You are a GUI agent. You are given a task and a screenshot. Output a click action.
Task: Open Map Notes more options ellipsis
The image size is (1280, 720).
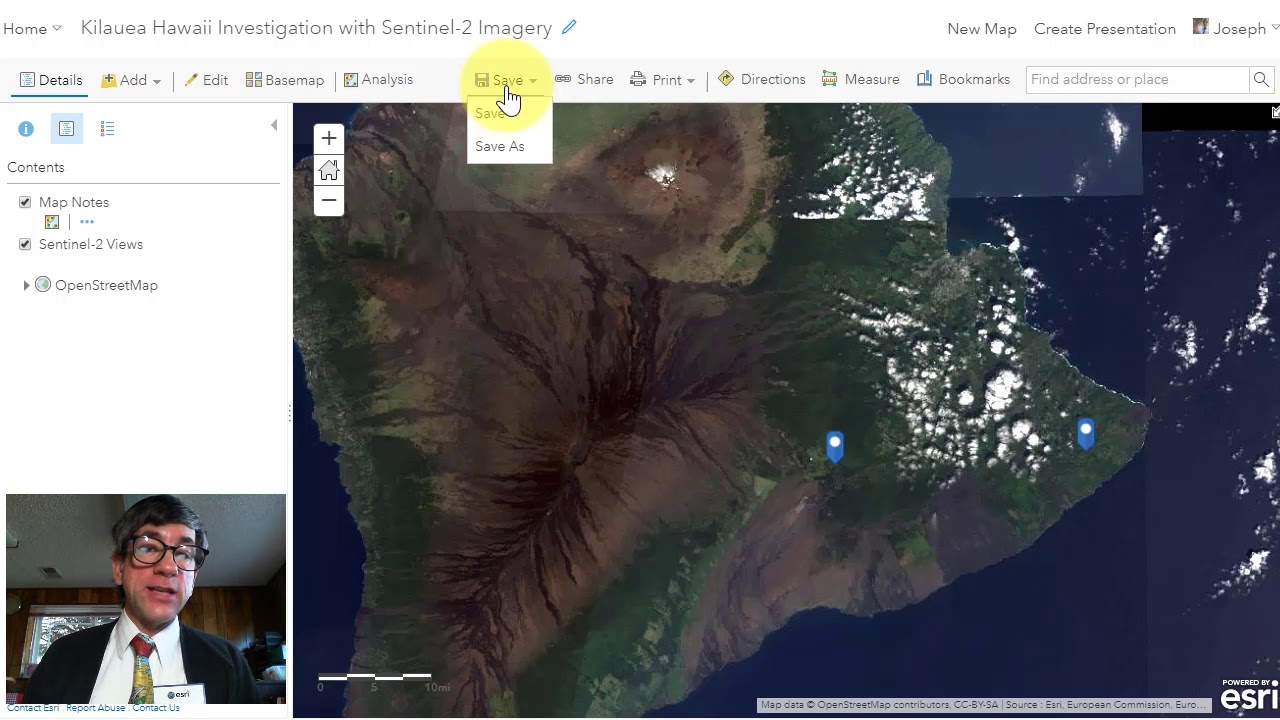pyautogui.click(x=87, y=222)
